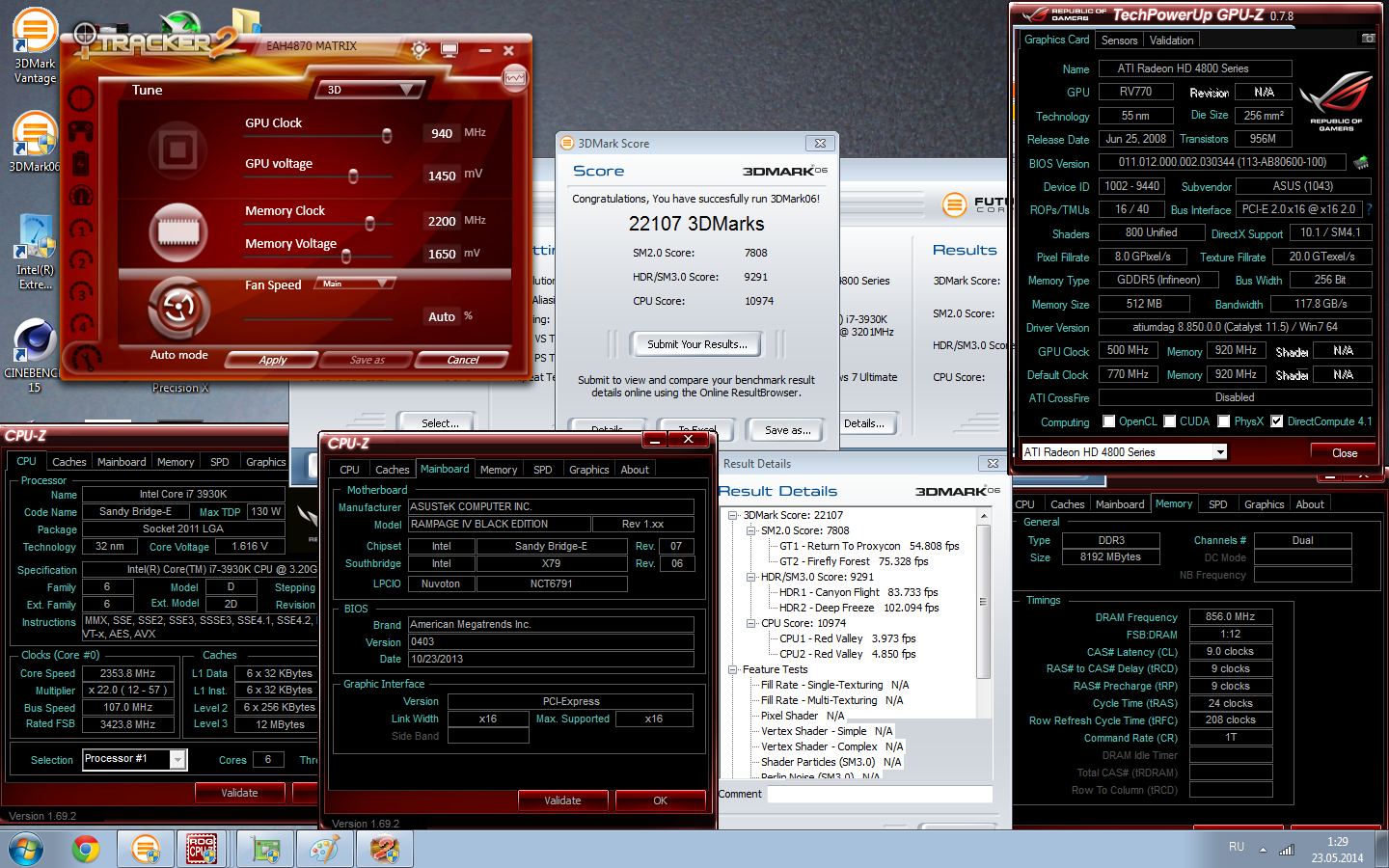The width and height of the screenshot is (1389, 868).
Task: Take screenshot with GPU-Z camera icon
Action: coord(1368,39)
